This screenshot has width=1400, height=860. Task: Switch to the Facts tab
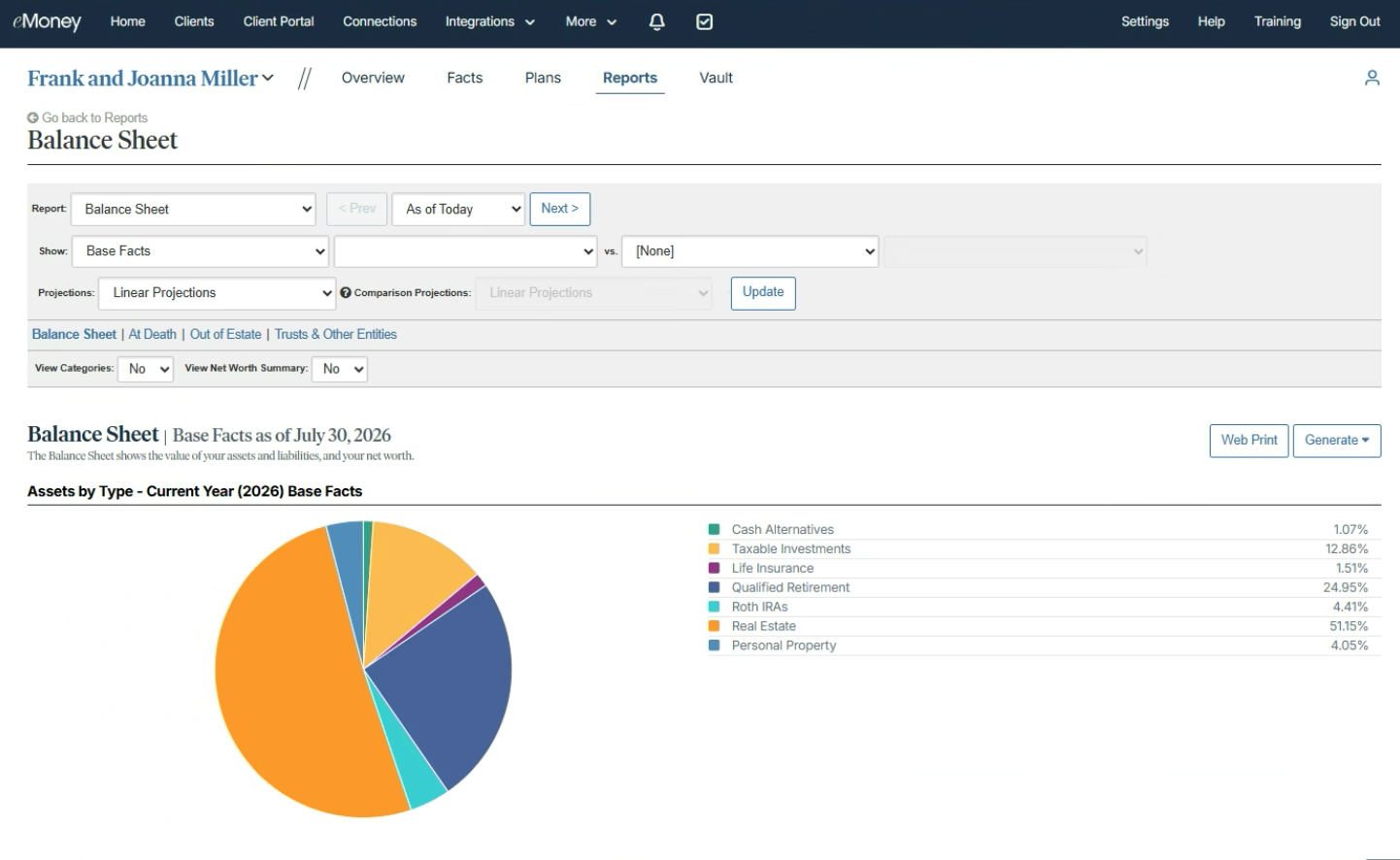(x=465, y=78)
